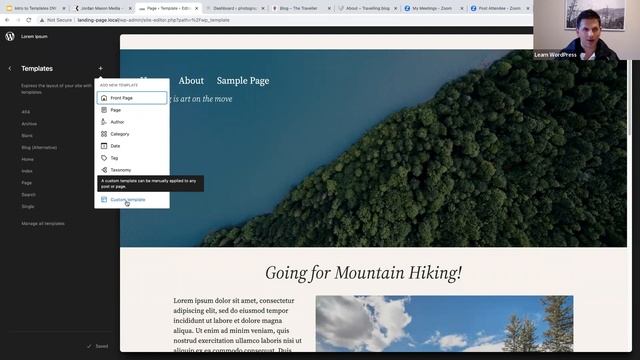
Task: Click the Lorem ipsum site title
Action: coord(34,36)
